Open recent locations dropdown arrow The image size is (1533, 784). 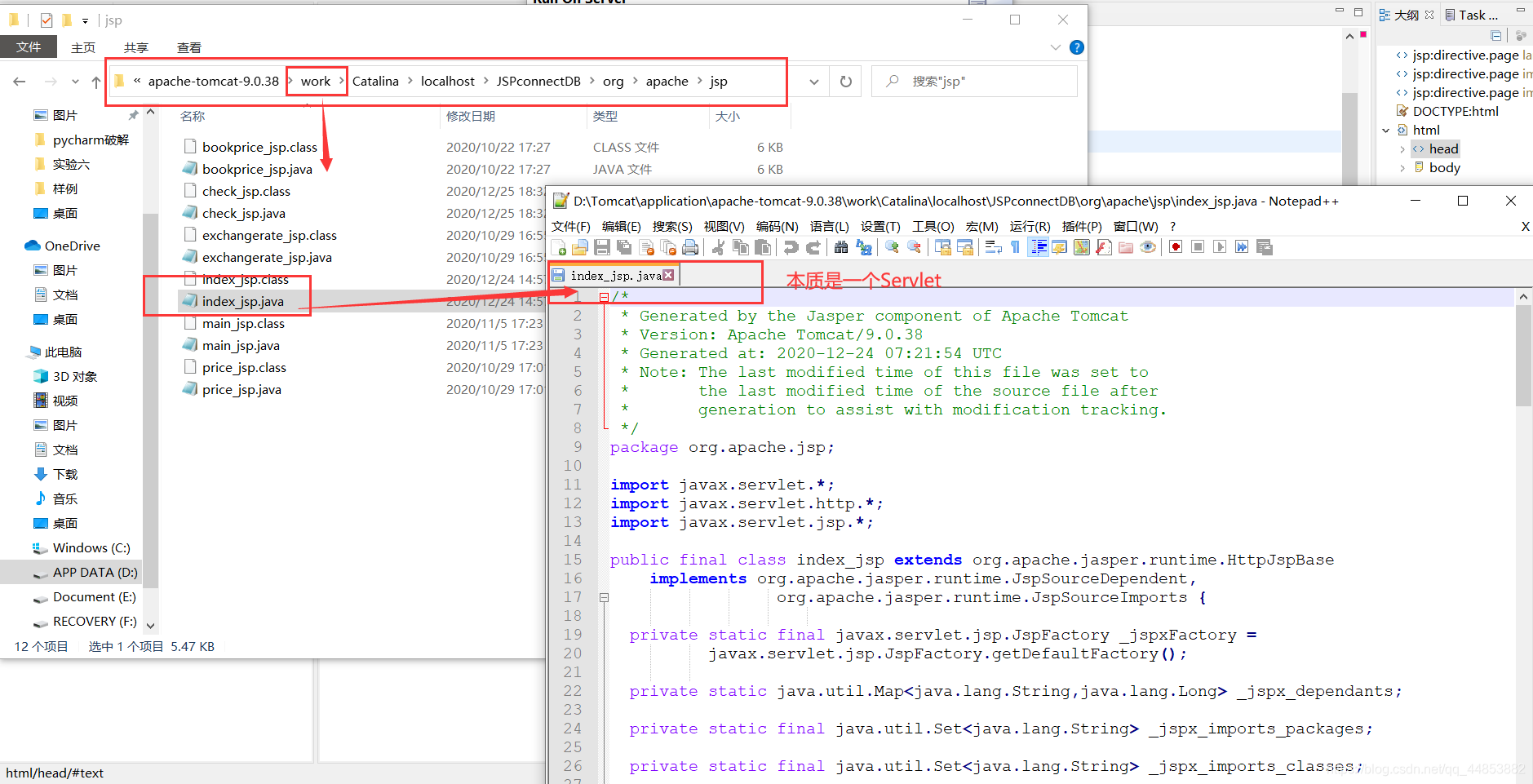(75, 82)
